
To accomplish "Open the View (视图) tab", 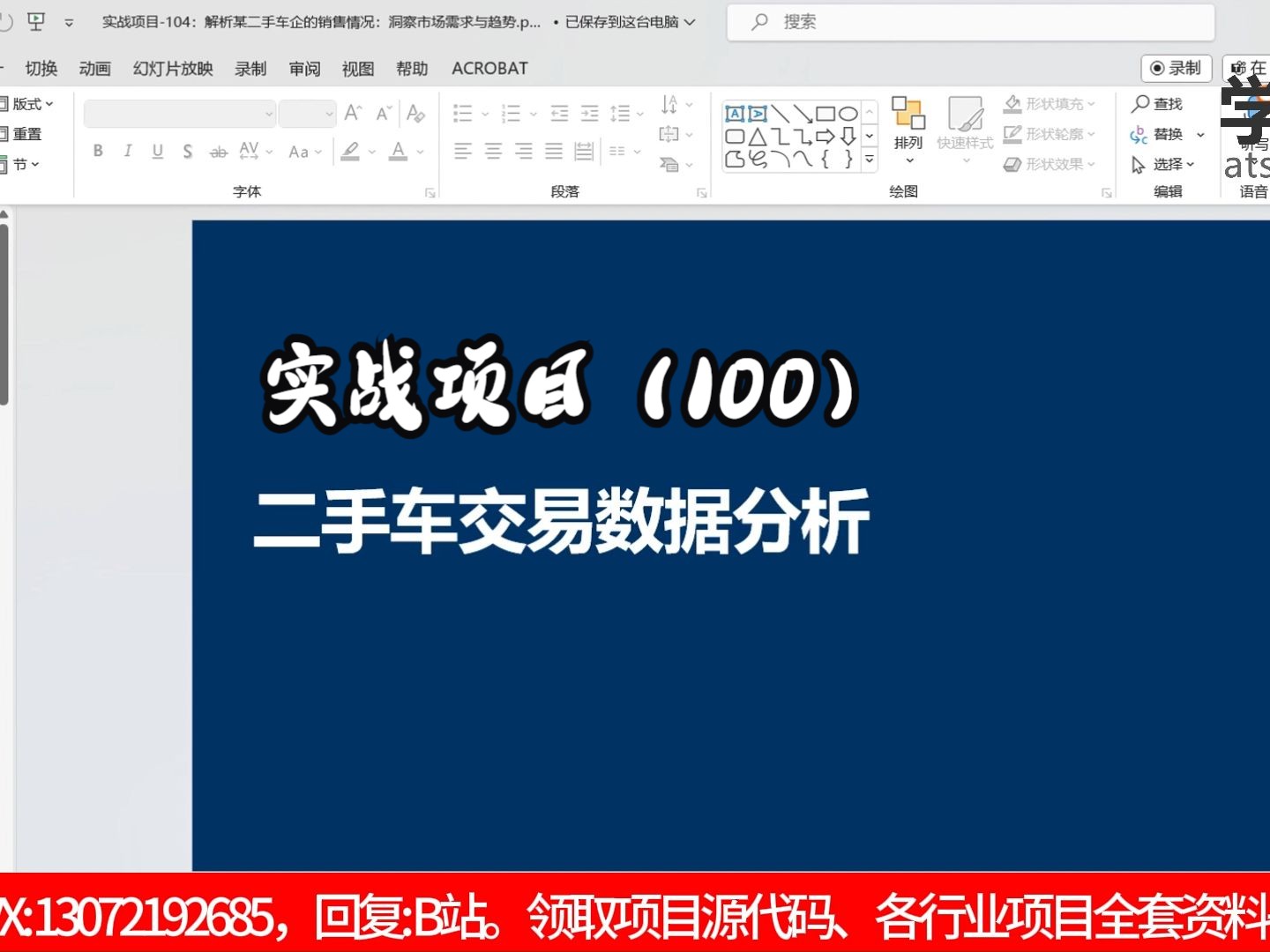I will pyautogui.click(x=358, y=68).
